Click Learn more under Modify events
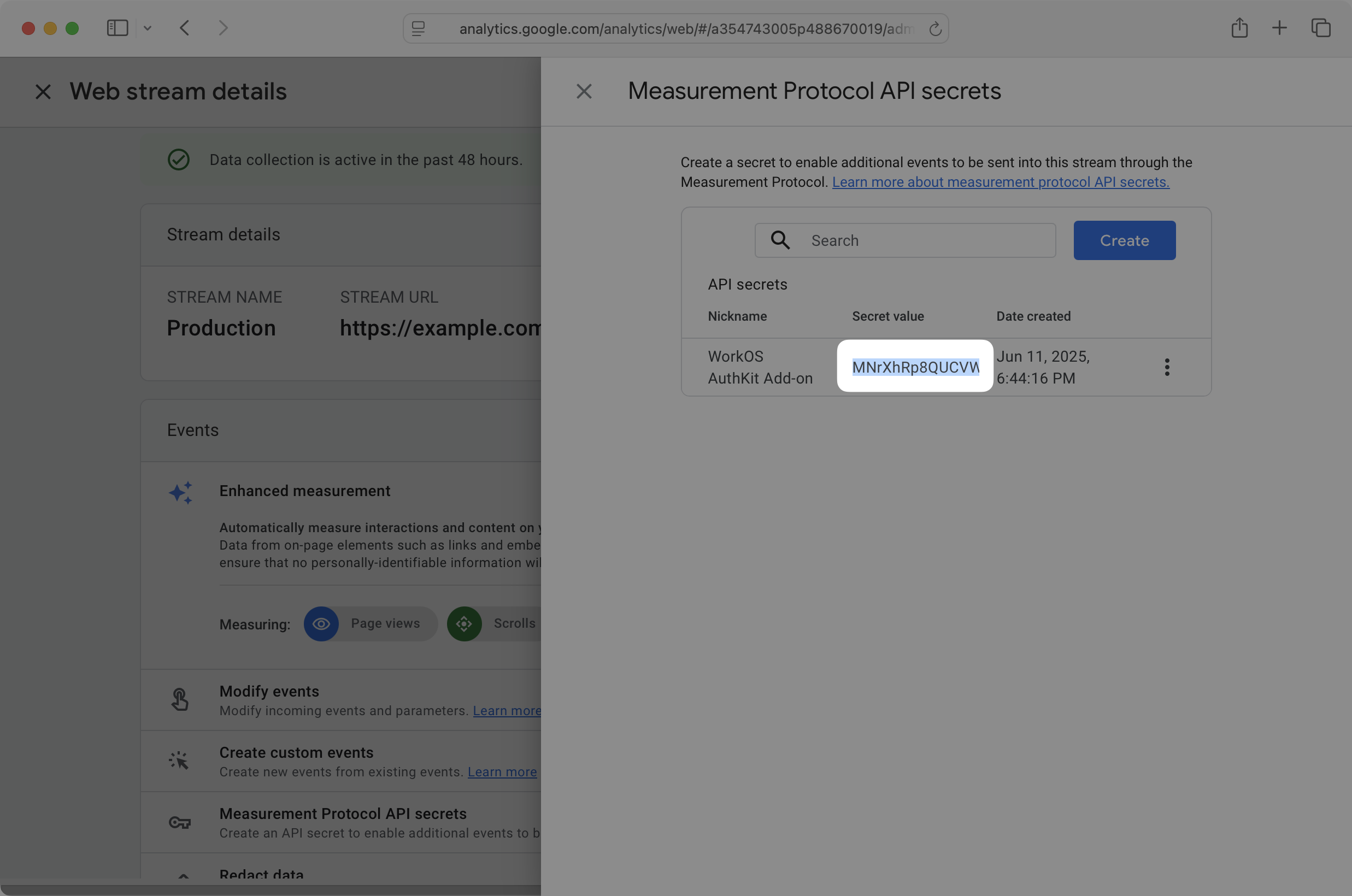The width and height of the screenshot is (1352, 896). pyautogui.click(x=506, y=710)
